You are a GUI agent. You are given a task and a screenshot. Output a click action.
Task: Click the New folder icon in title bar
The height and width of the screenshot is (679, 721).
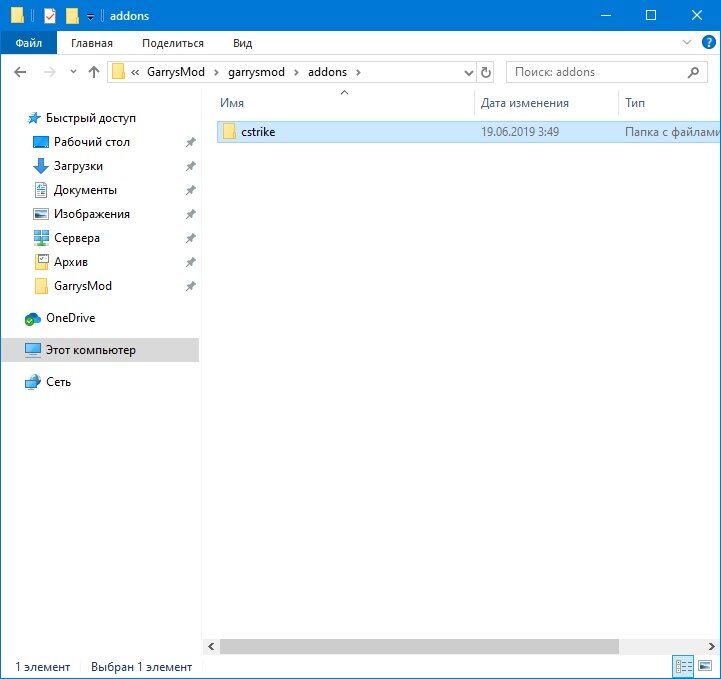72,16
